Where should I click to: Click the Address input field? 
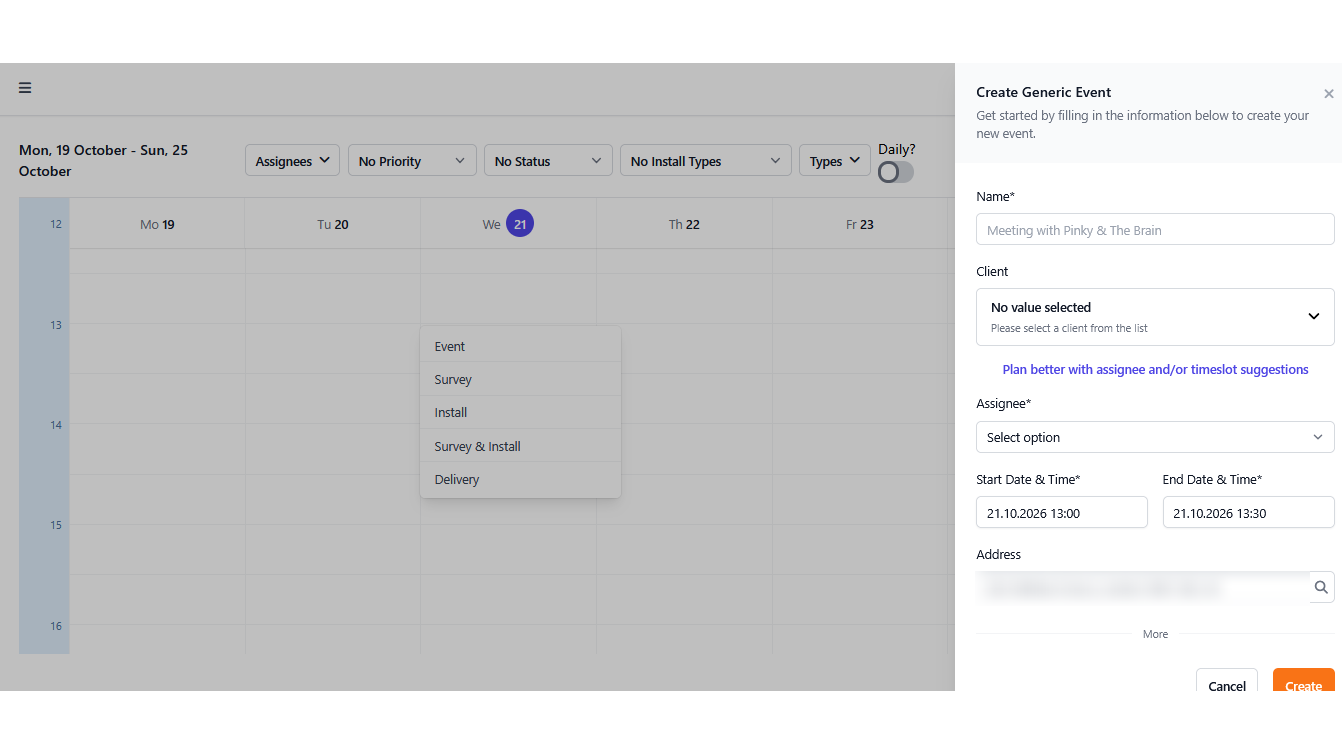[x=1143, y=587]
